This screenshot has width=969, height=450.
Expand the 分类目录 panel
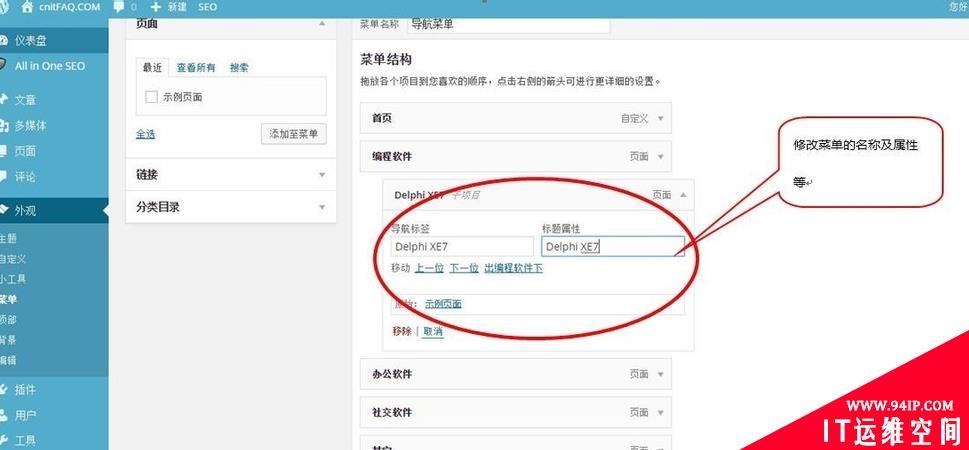point(321,207)
